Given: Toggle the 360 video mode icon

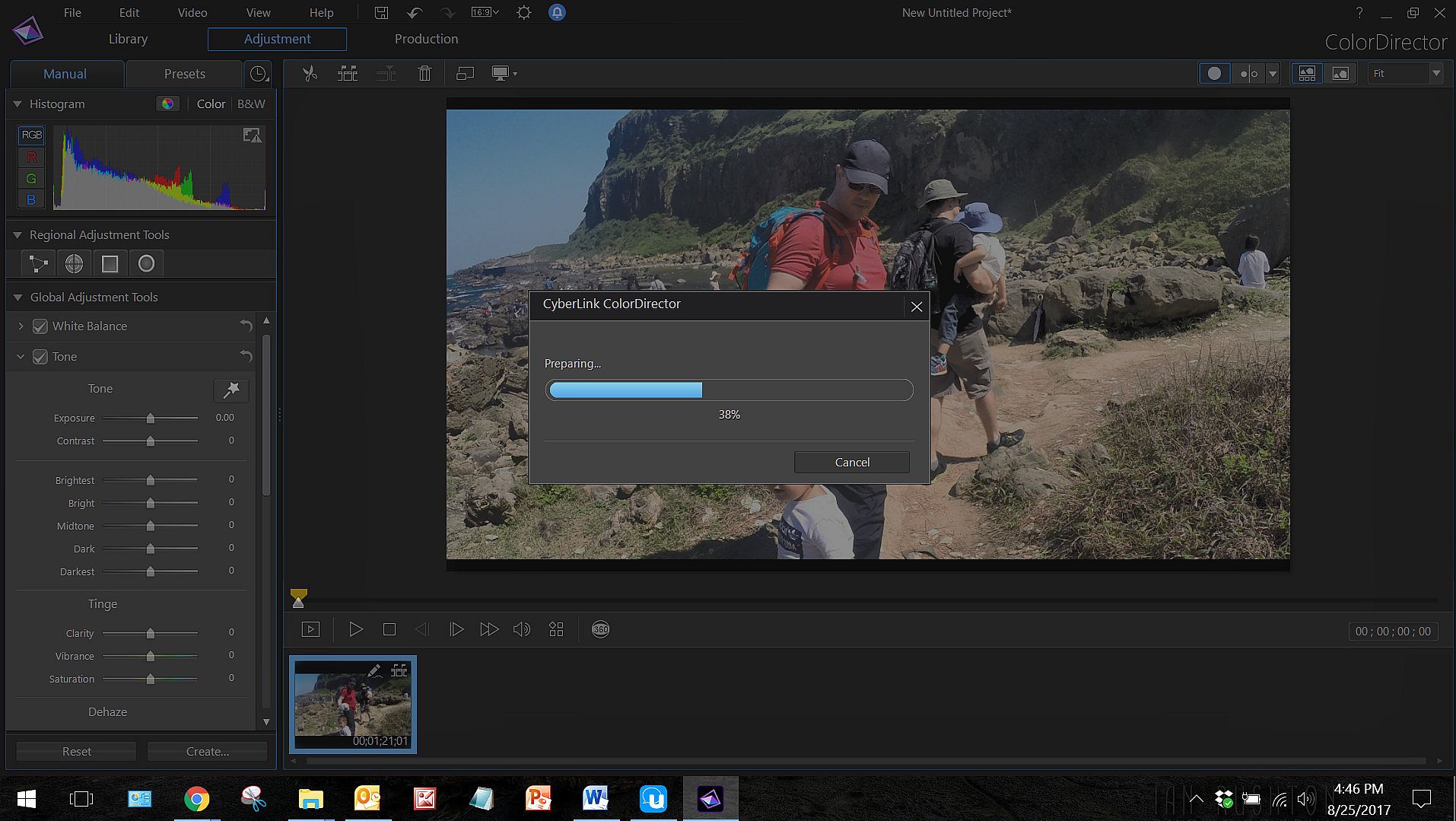Looking at the screenshot, I should (x=600, y=629).
